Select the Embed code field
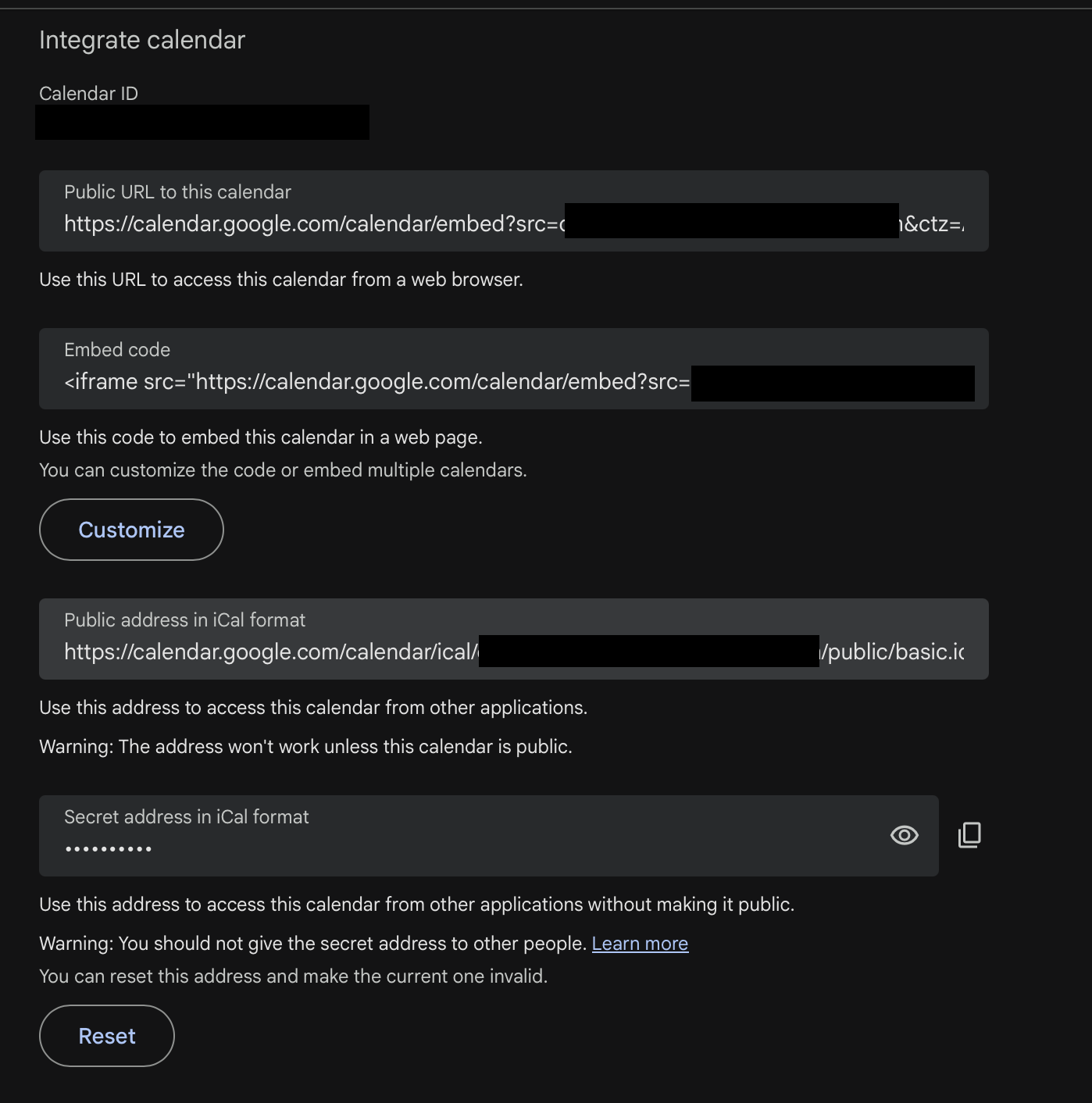1092x1103 pixels. tap(312, 382)
